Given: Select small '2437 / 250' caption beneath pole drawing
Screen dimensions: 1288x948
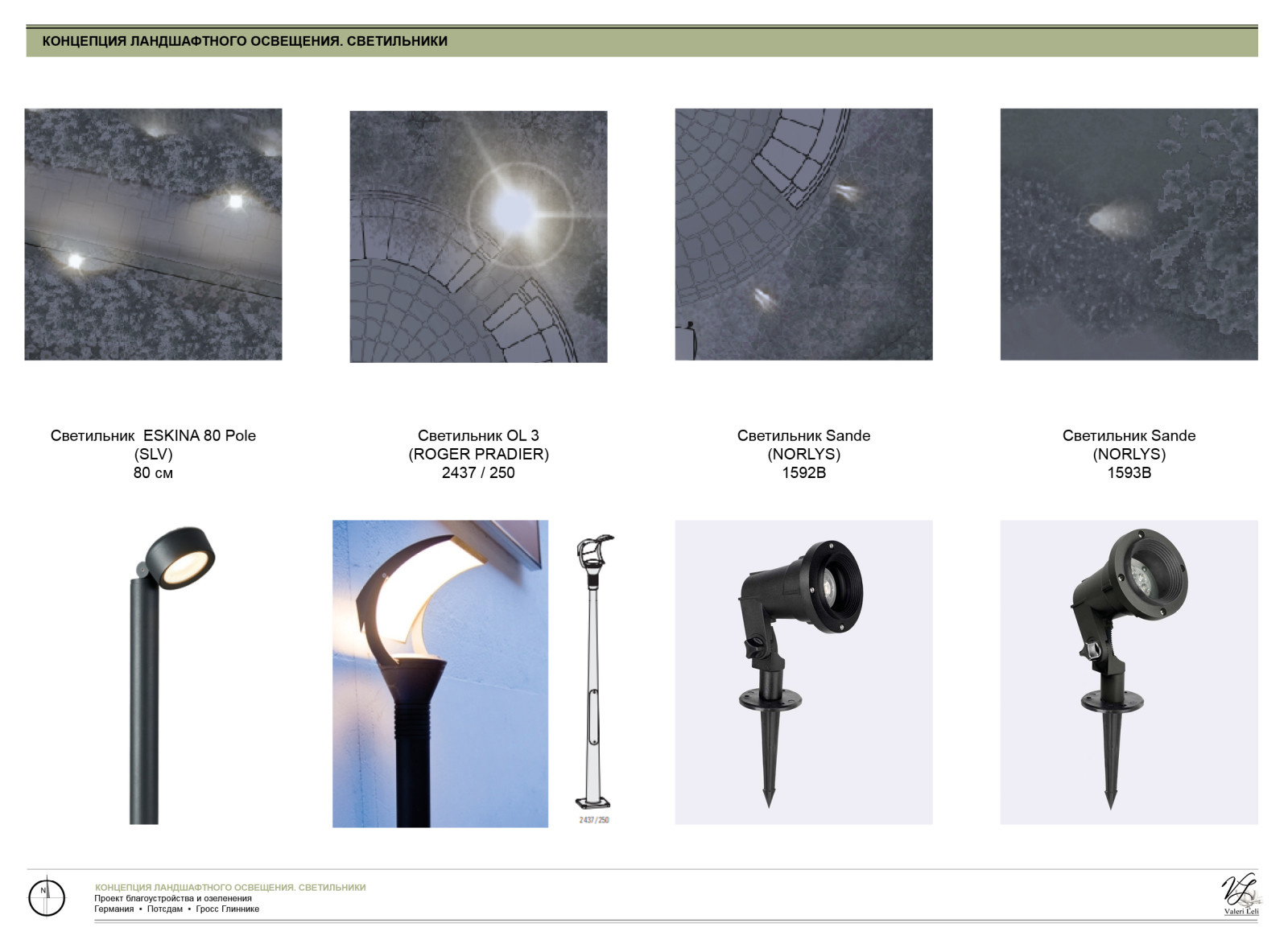Looking at the screenshot, I should pos(594,820).
